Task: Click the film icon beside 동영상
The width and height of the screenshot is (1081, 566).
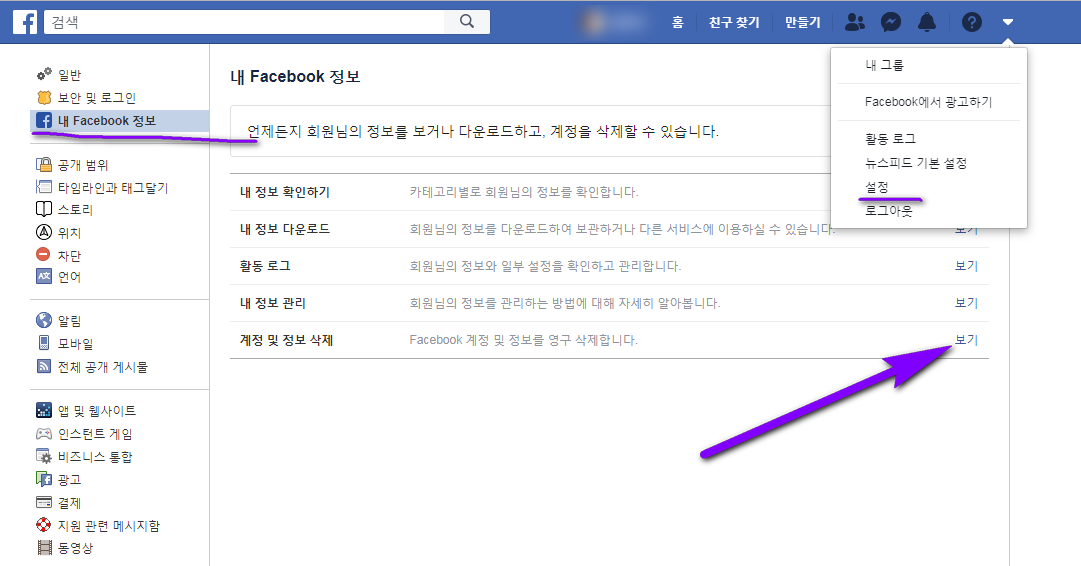Action: point(45,547)
